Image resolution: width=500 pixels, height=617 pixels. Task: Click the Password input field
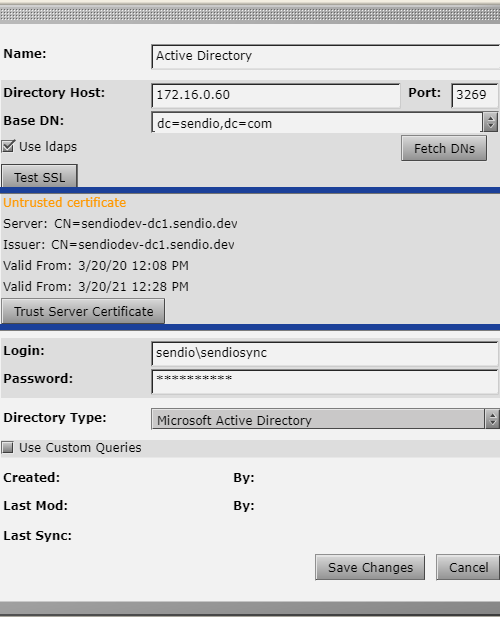325,381
